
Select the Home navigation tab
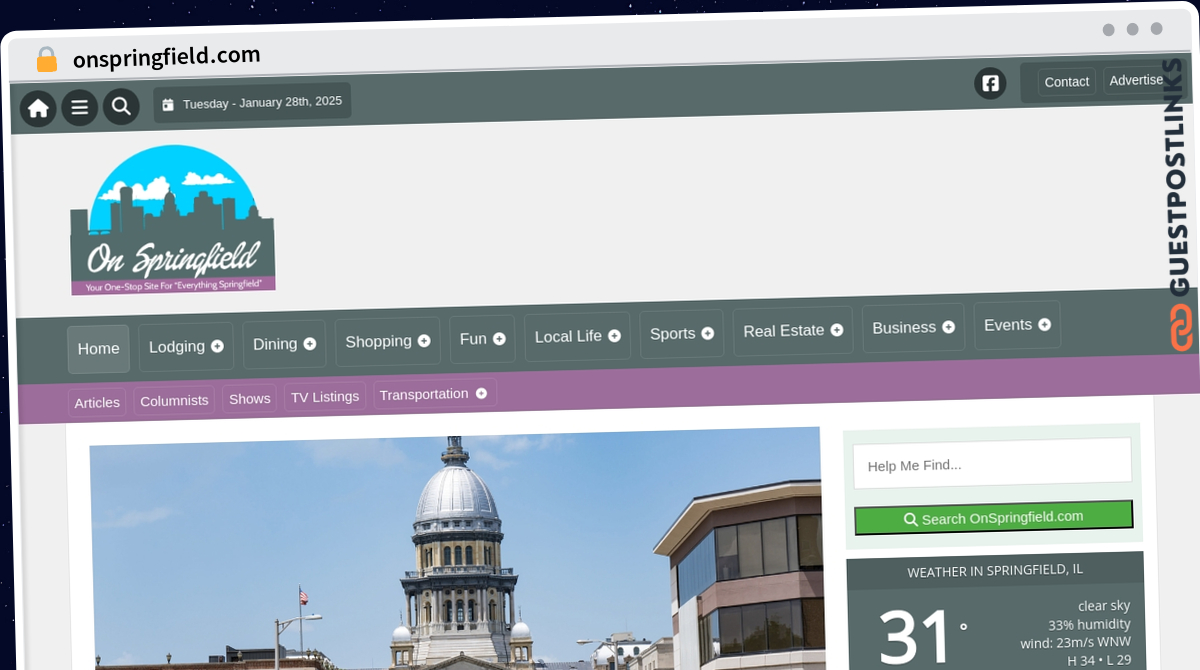[98, 349]
